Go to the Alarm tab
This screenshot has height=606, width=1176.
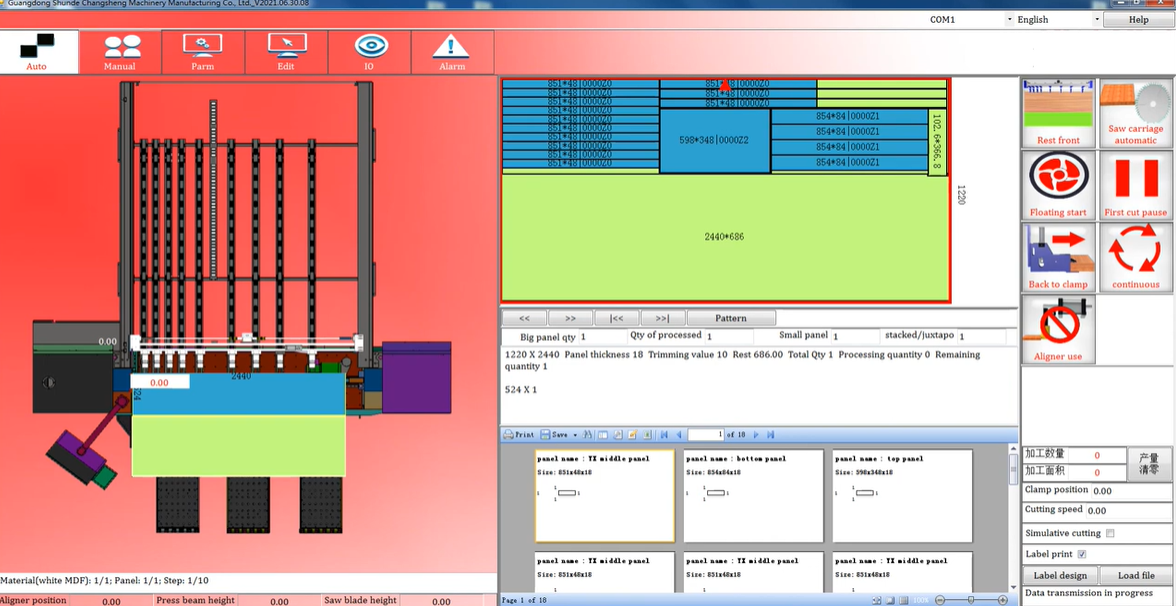452,52
